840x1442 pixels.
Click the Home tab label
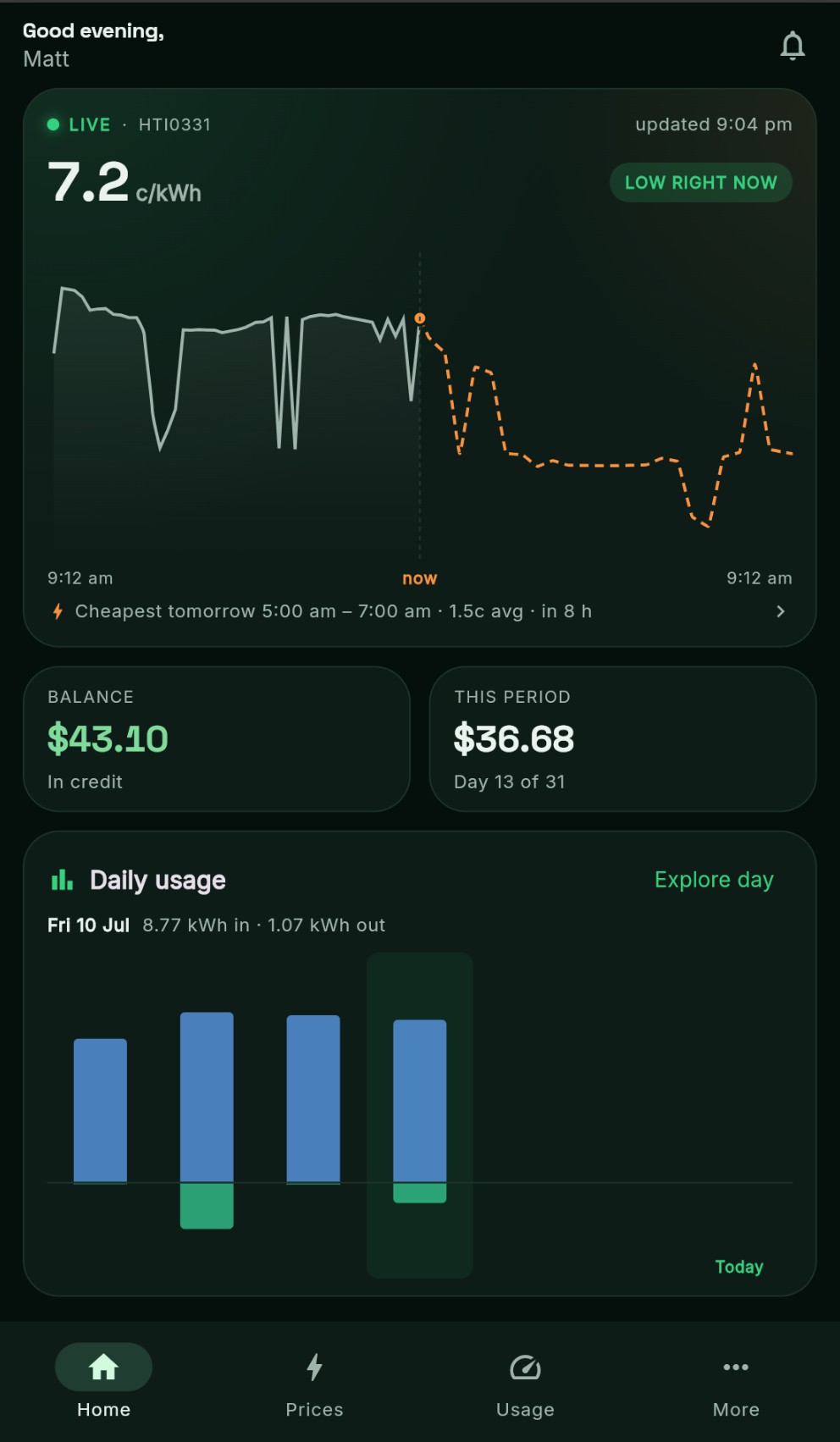[103, 1410]
